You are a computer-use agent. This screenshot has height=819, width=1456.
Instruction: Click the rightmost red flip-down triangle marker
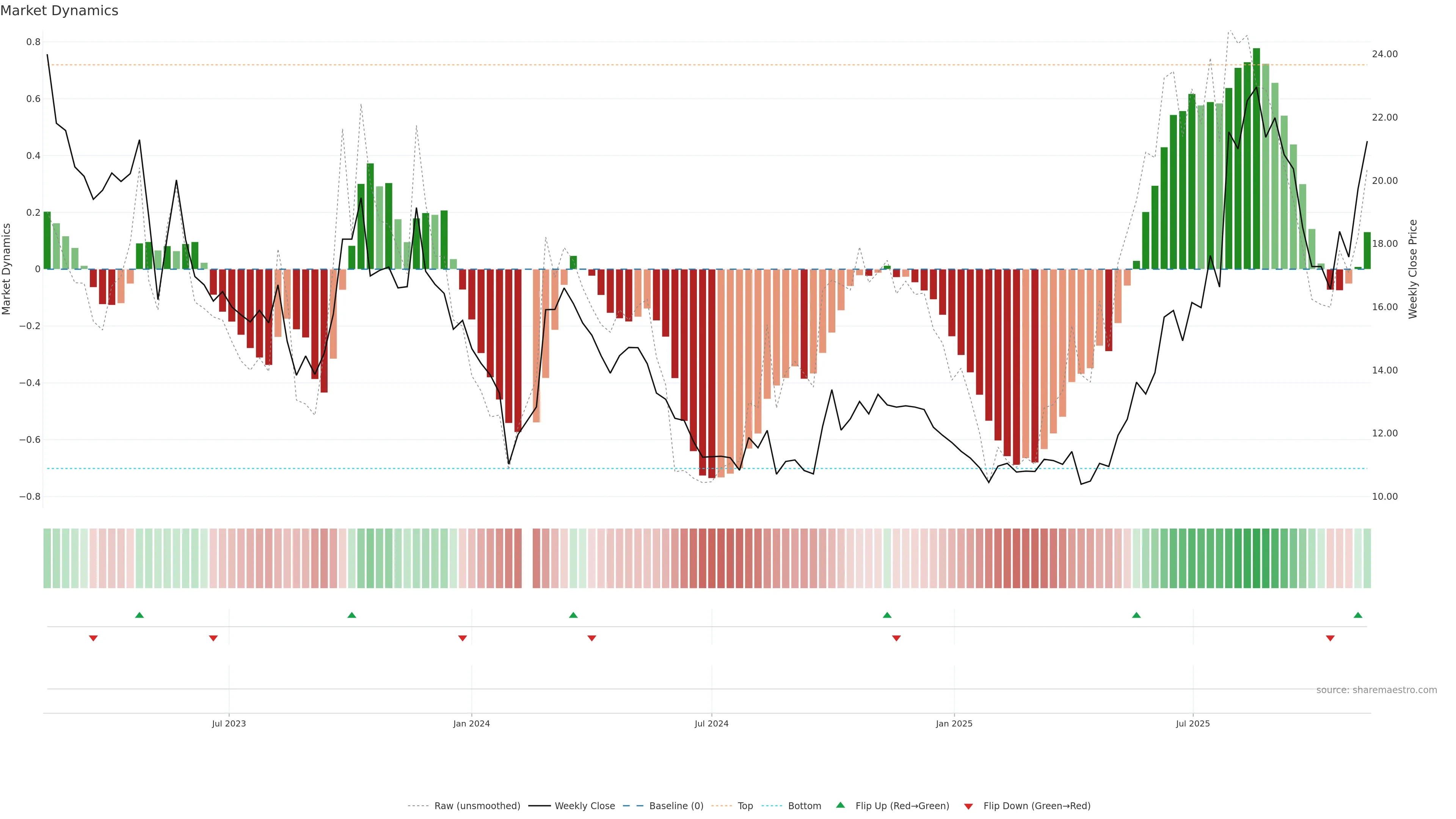click(x=1330, y=638)
